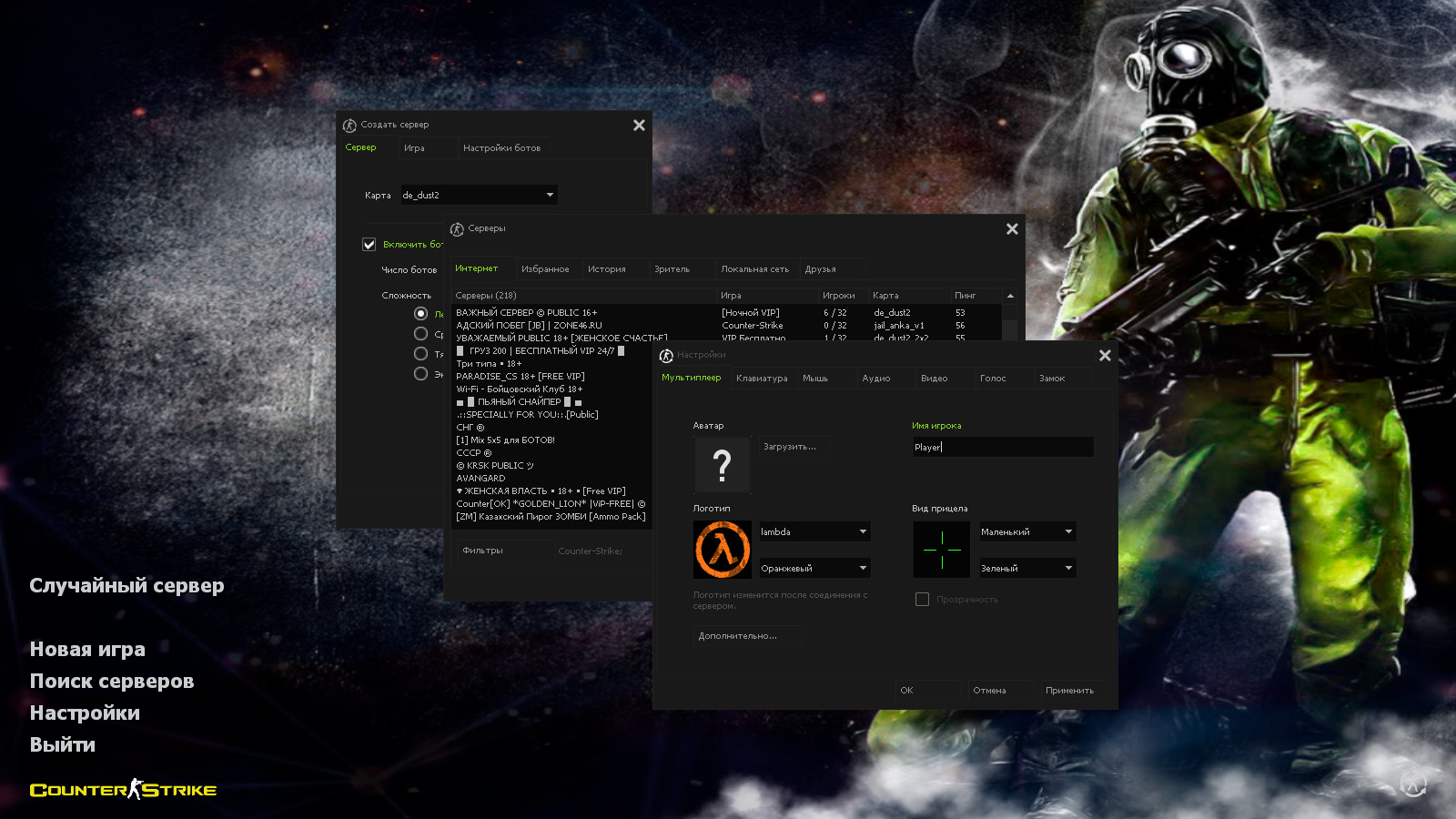Viewport: 1456px width, 819px height.
Task: Close the Настройки settings window
Action: [1105, 356]
